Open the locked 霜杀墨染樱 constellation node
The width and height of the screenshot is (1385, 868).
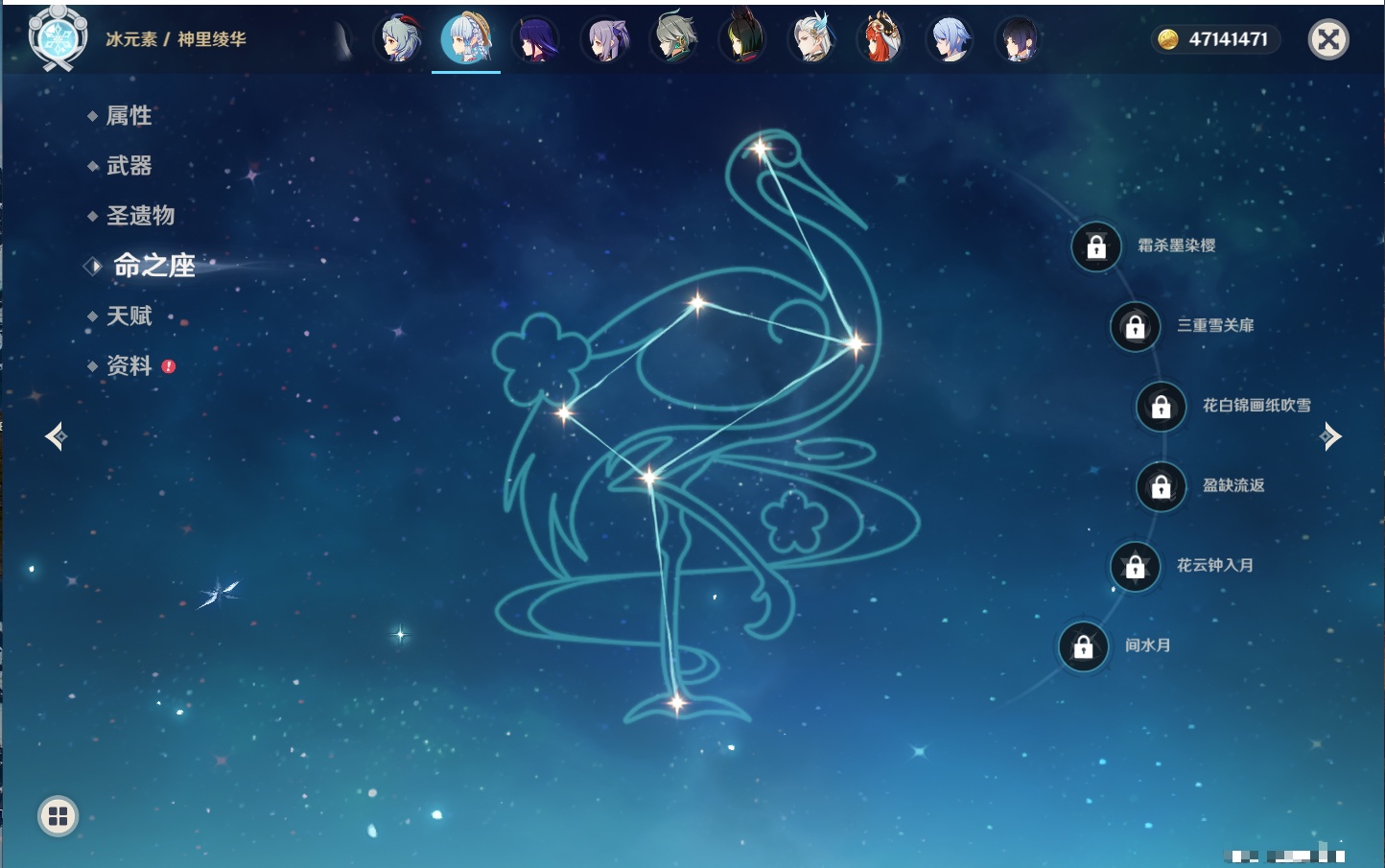1096,246
